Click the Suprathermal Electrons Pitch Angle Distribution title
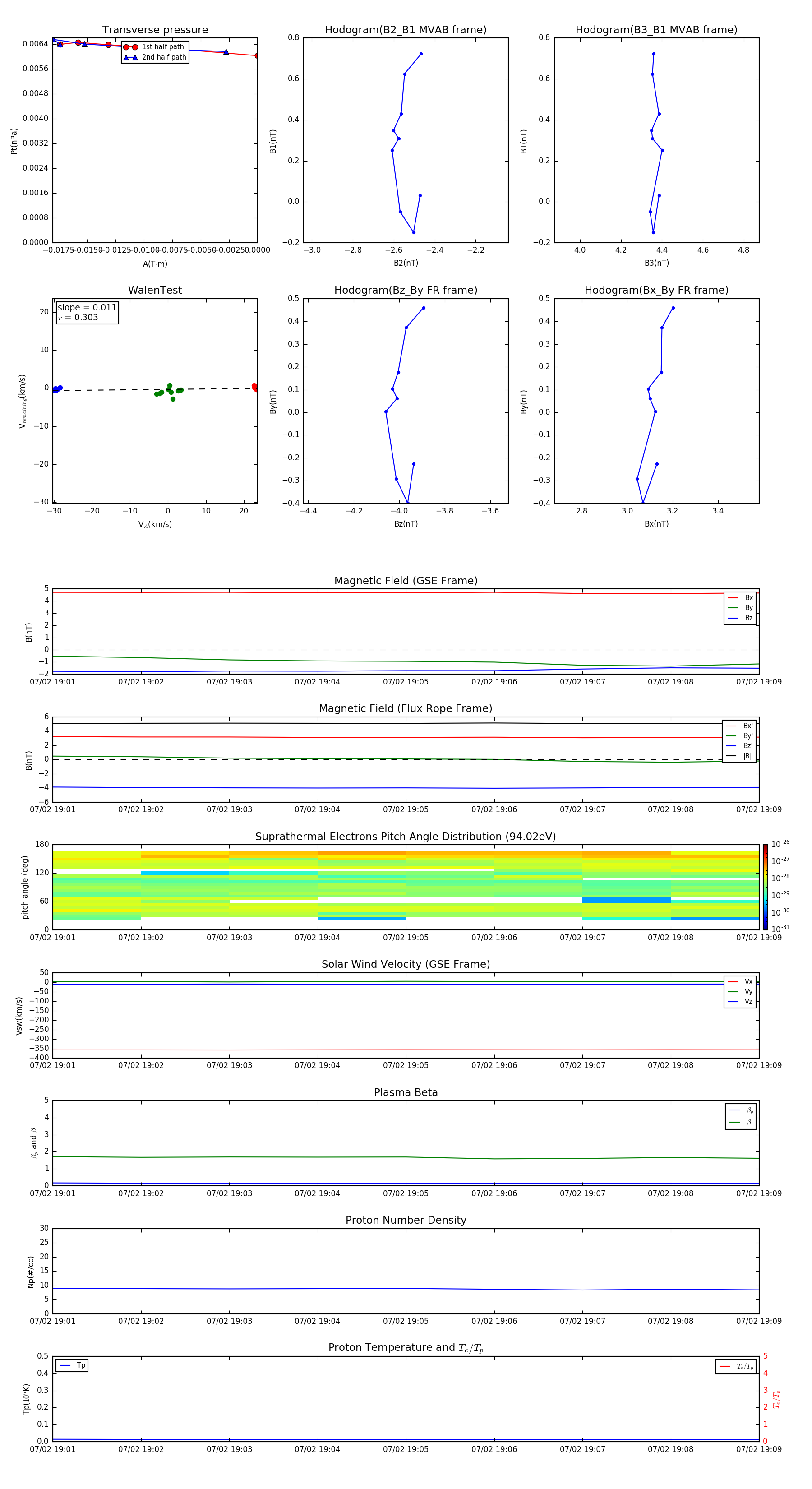Image resolution: width=812 pixels, height=1489 pixels. [x=406, y=837]
